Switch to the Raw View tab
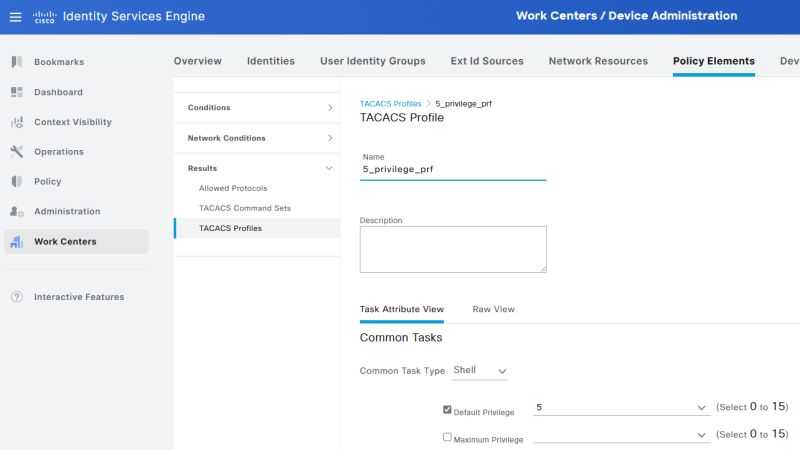Viewport: 800px width, 450px height. (x=493, y=309)
